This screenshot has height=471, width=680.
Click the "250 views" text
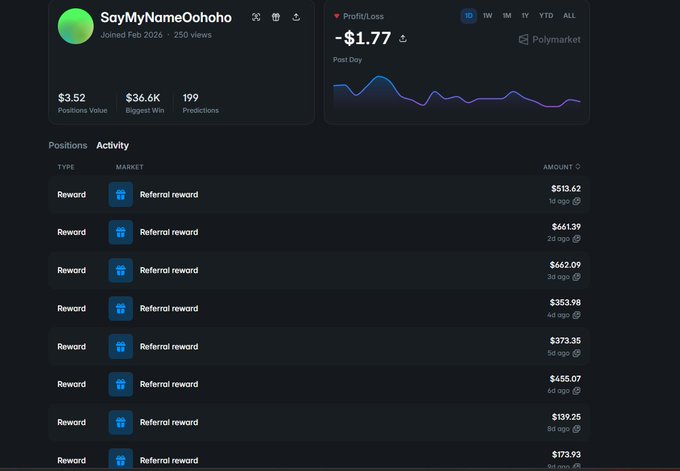193,35
